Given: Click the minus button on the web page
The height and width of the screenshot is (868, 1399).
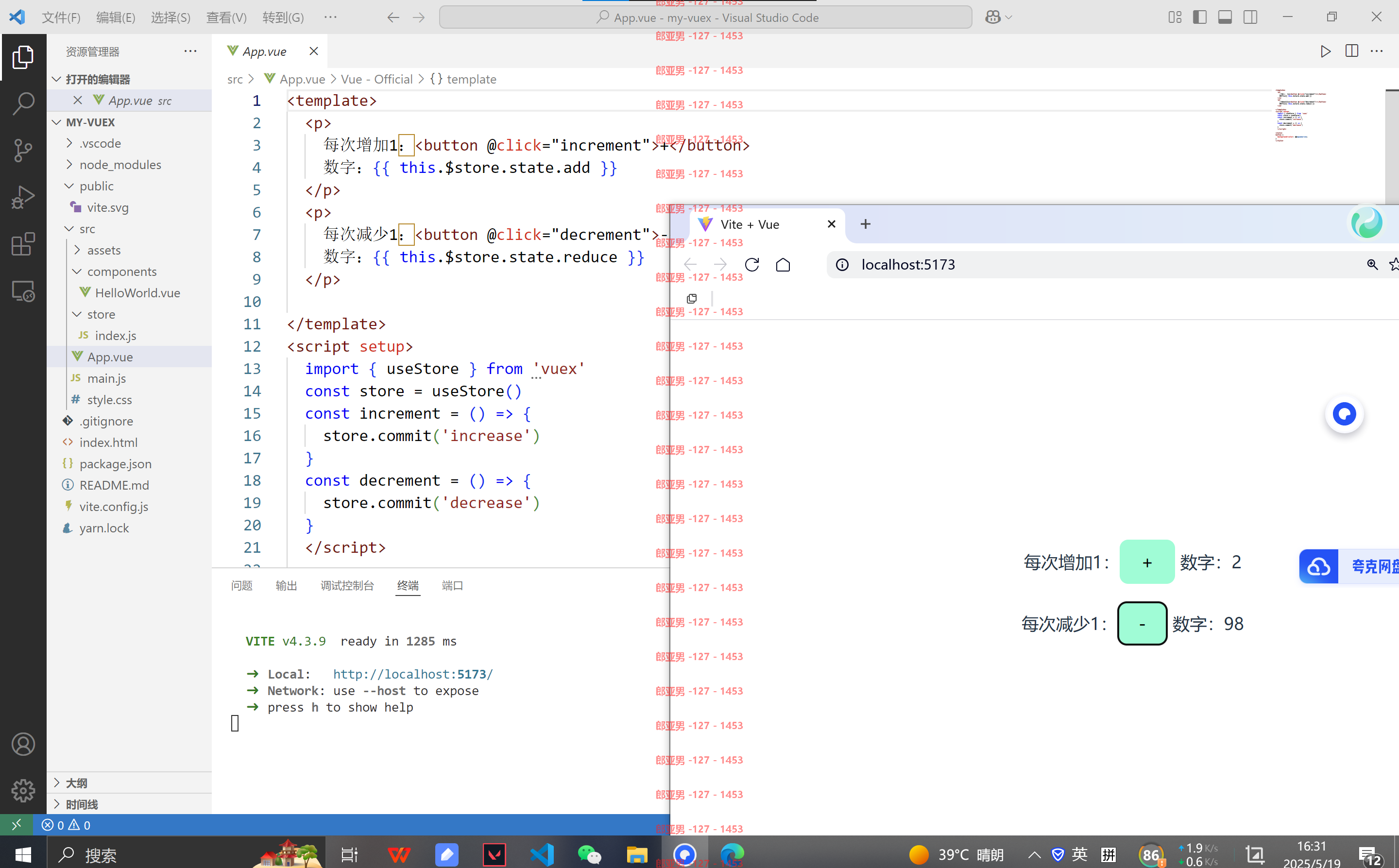Looking at the screenshot, I should pyautogui.click(x=1142, y=624).
